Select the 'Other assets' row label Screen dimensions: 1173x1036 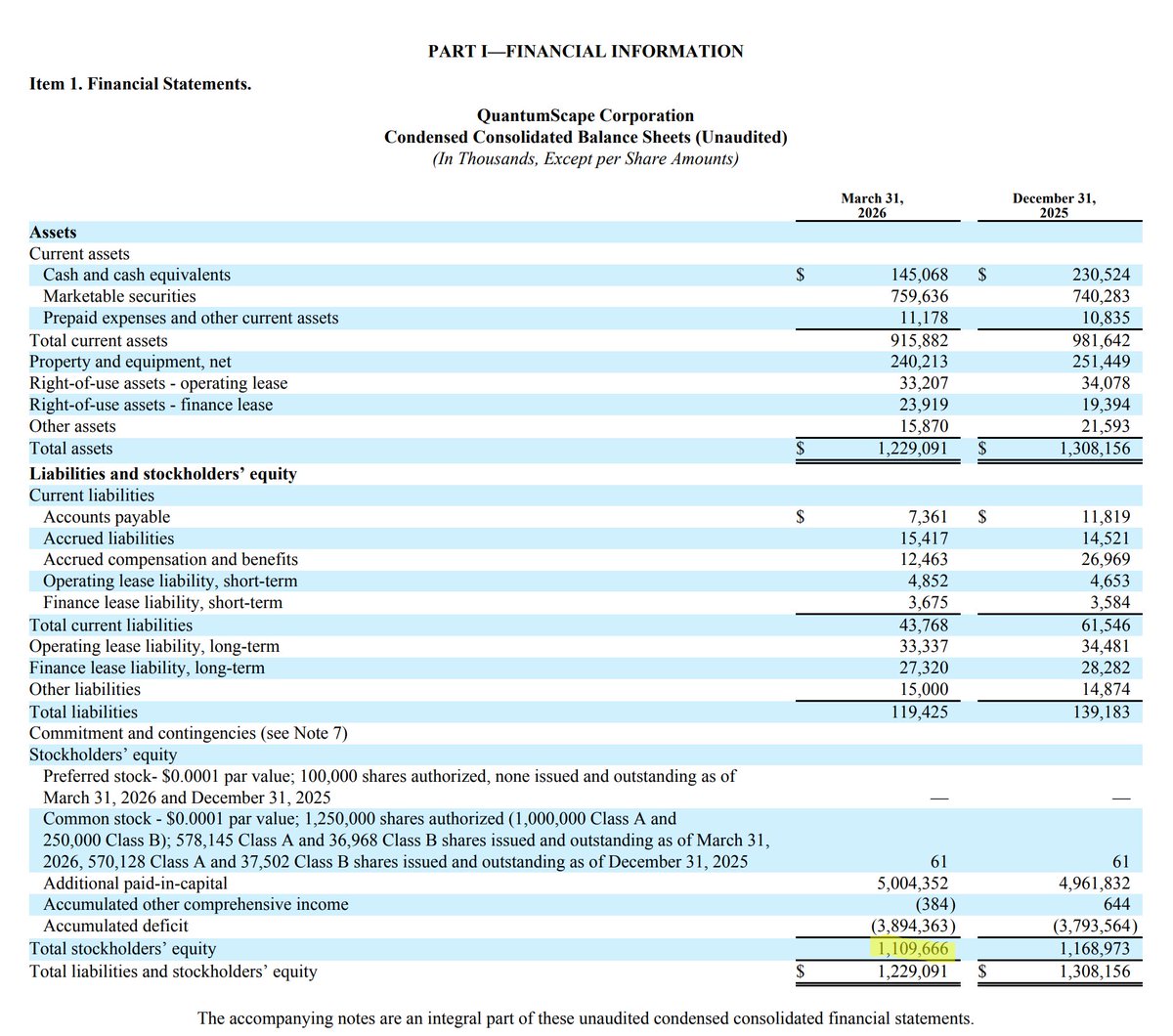click(72, 426)
